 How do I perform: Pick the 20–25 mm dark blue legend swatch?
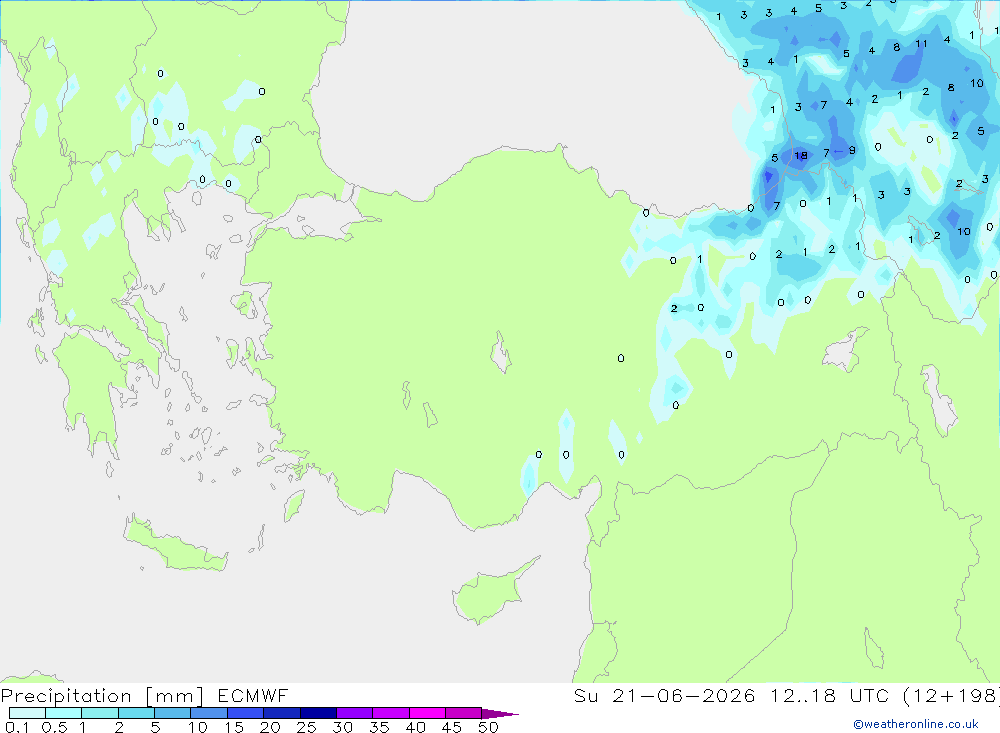(282, 713)
